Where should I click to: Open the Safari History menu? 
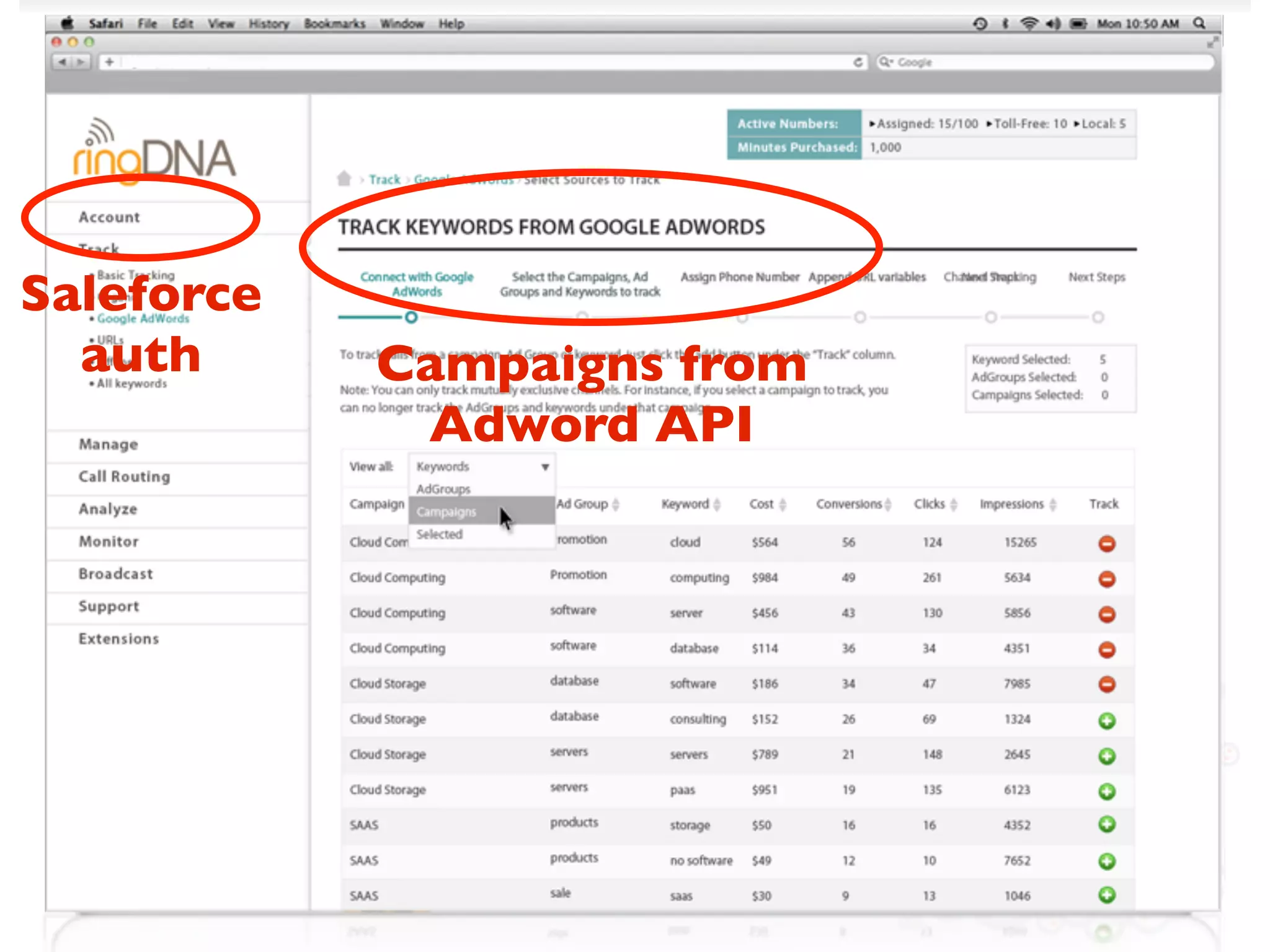[x=269, y=24]
